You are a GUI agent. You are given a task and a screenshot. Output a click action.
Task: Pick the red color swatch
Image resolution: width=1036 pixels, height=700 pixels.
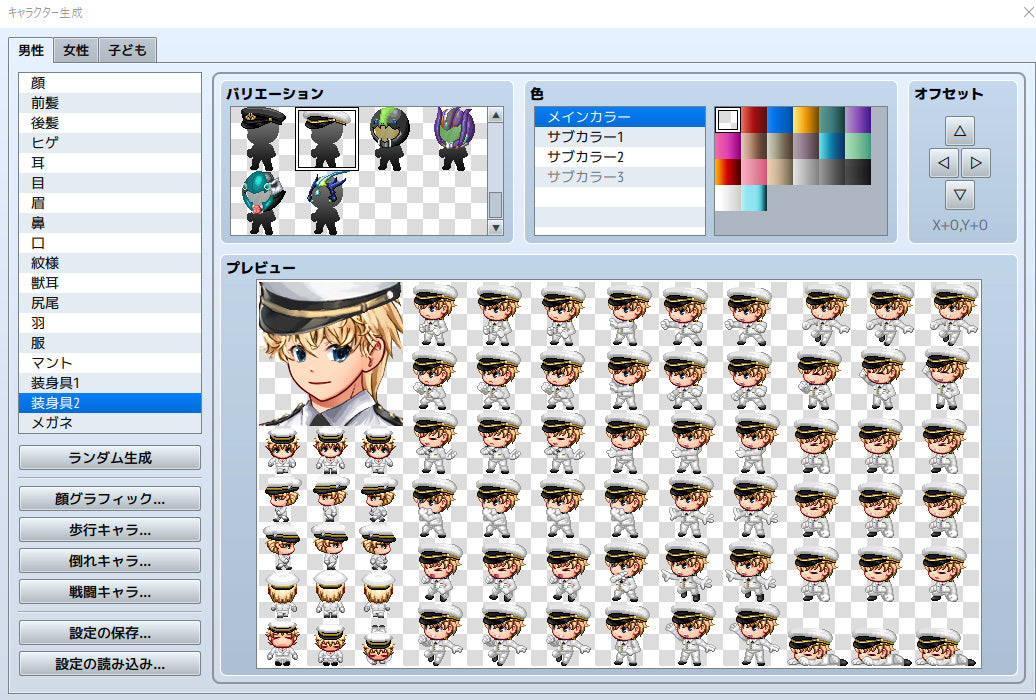754,120
